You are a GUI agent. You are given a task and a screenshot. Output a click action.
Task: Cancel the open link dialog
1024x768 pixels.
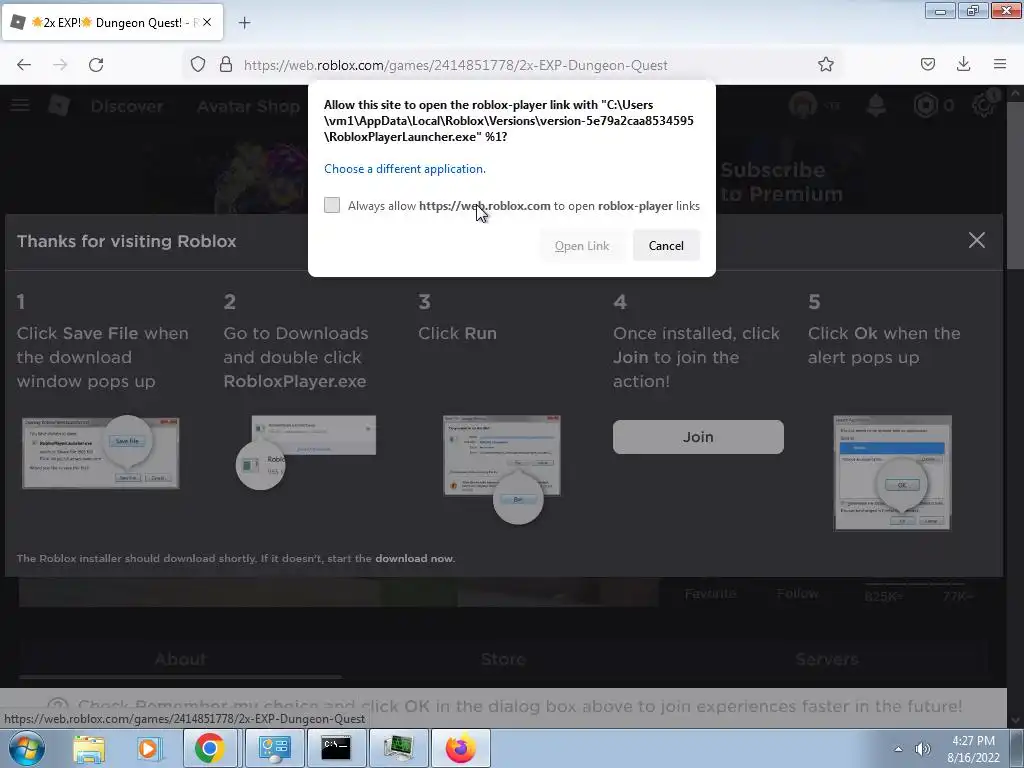(x=666, y=246)
